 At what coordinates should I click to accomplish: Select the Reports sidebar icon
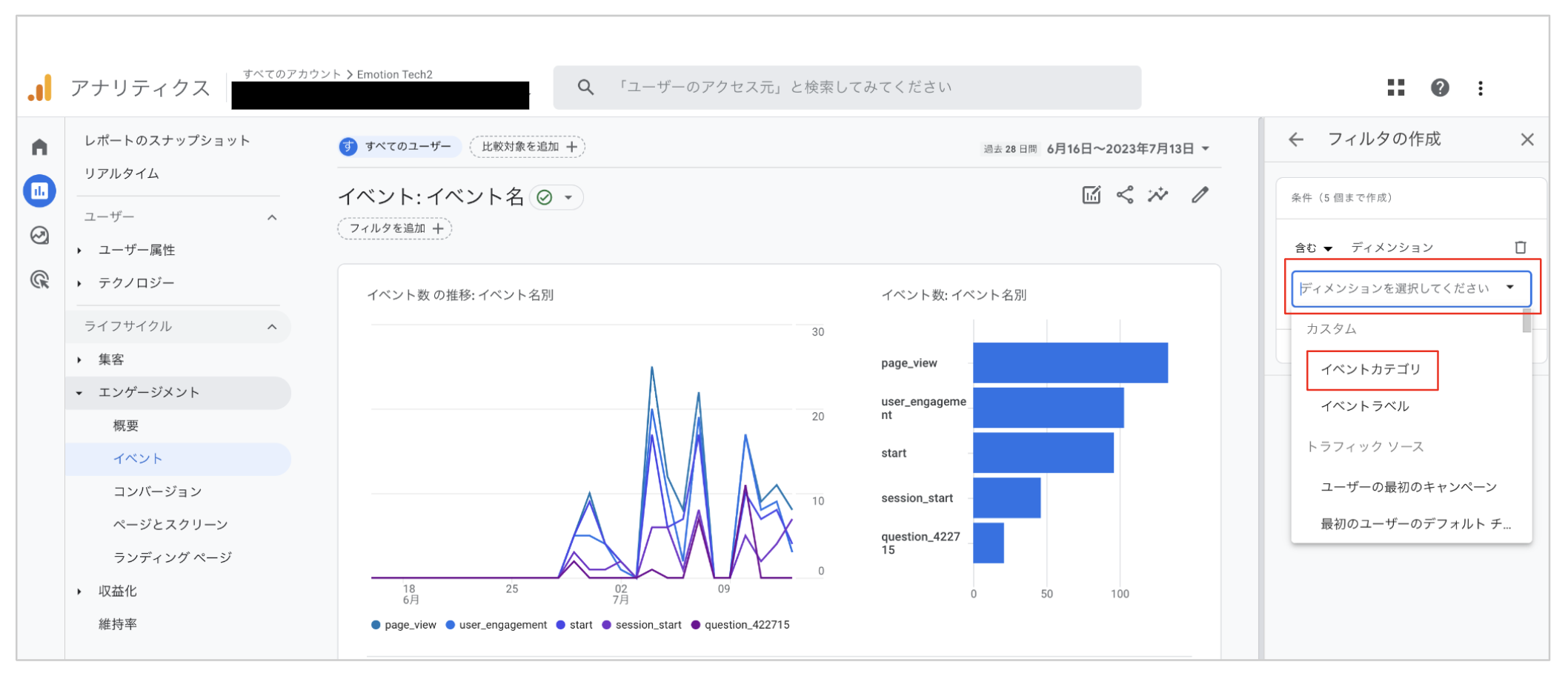tap(40, 191)
